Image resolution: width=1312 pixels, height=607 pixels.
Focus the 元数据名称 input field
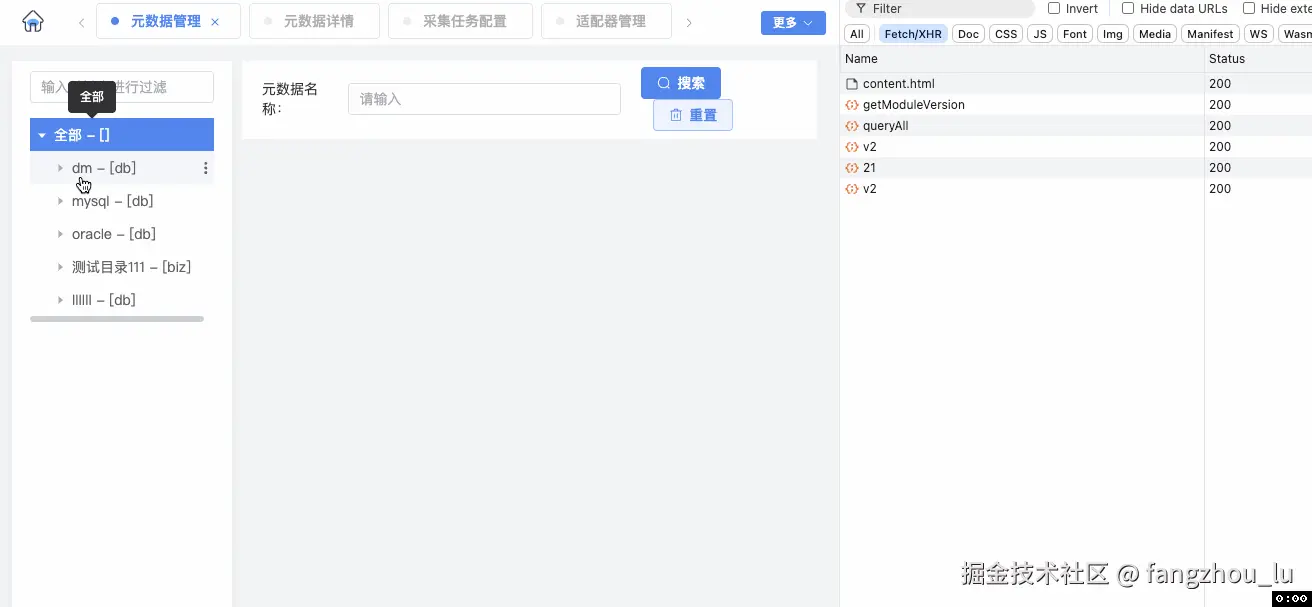485,99
